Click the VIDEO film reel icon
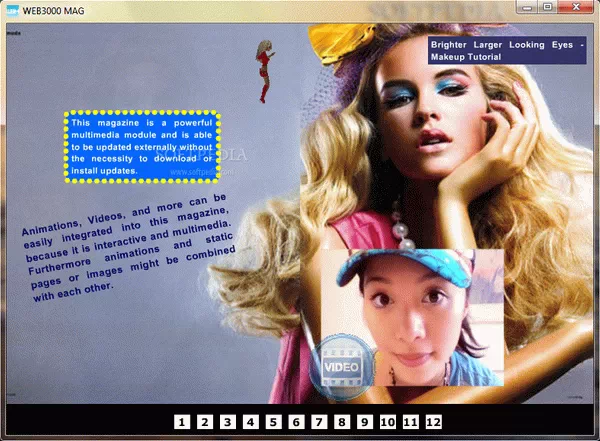 tap(342, 367)
